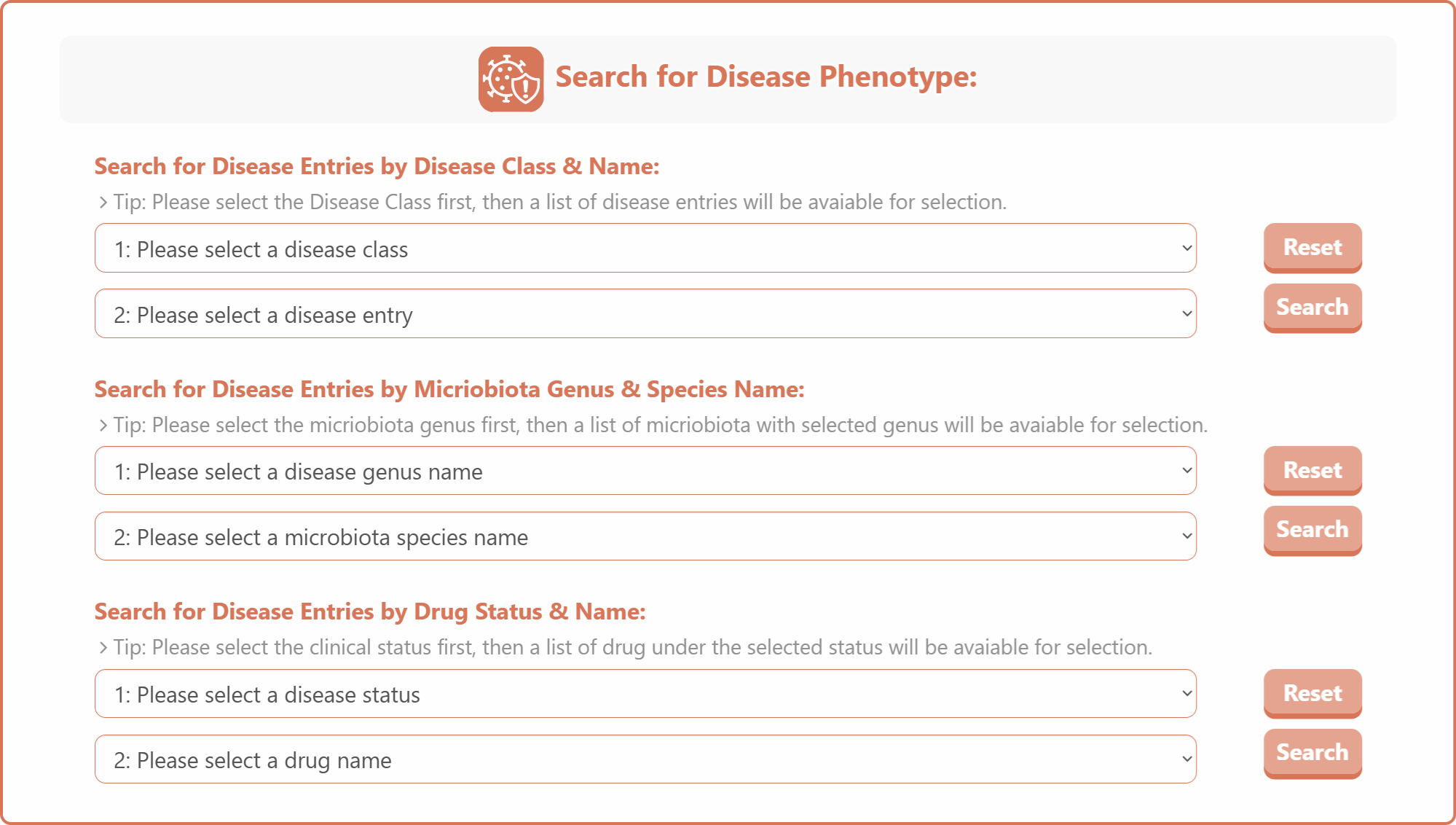Image resolution: width=1456 pixels, height=825 pixels.
Task: Search by disease class and entry
Action: point(1313,308)
